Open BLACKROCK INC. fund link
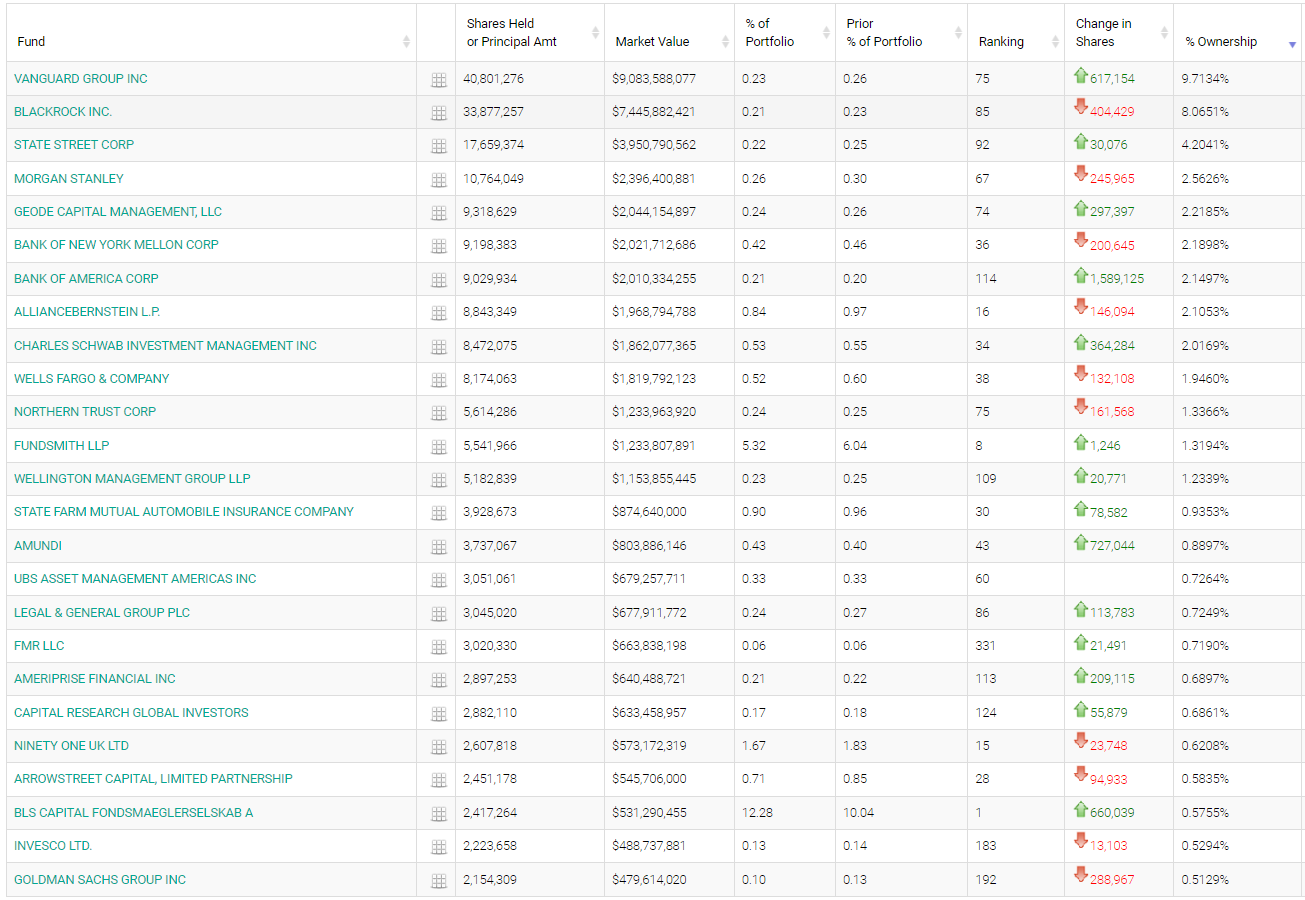Image resolution: width=1305 pixels, height=900 pixels. point(63,112)
